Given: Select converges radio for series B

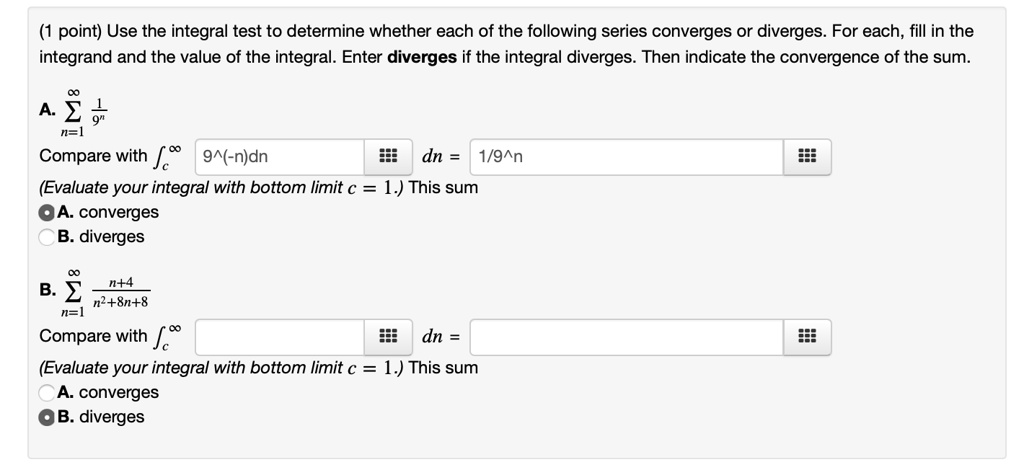Looking at the screenshot, I should [46, 393].
